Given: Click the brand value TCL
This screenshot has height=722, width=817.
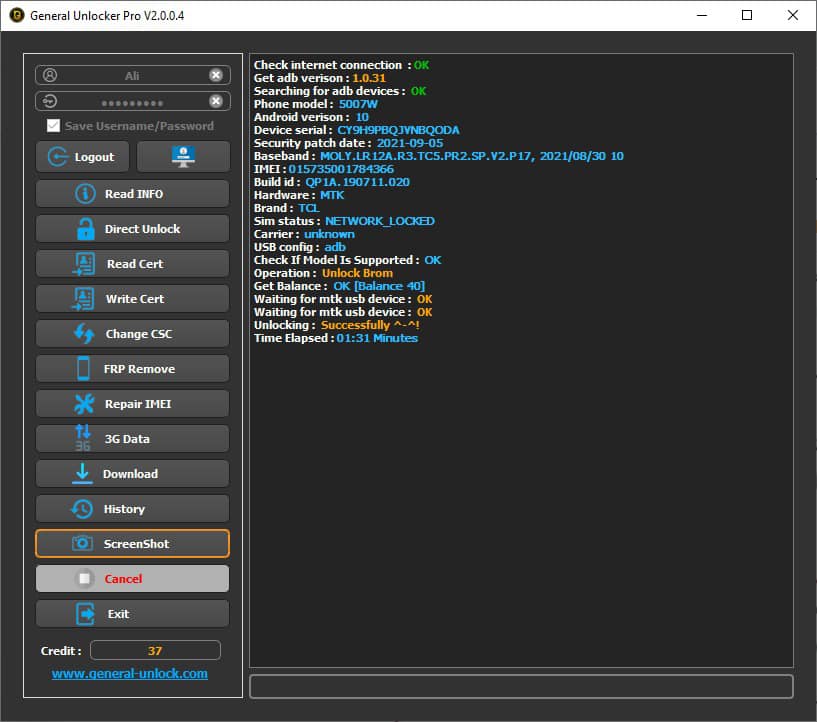Looking at the screenshot, I should (x=309, y=208).
